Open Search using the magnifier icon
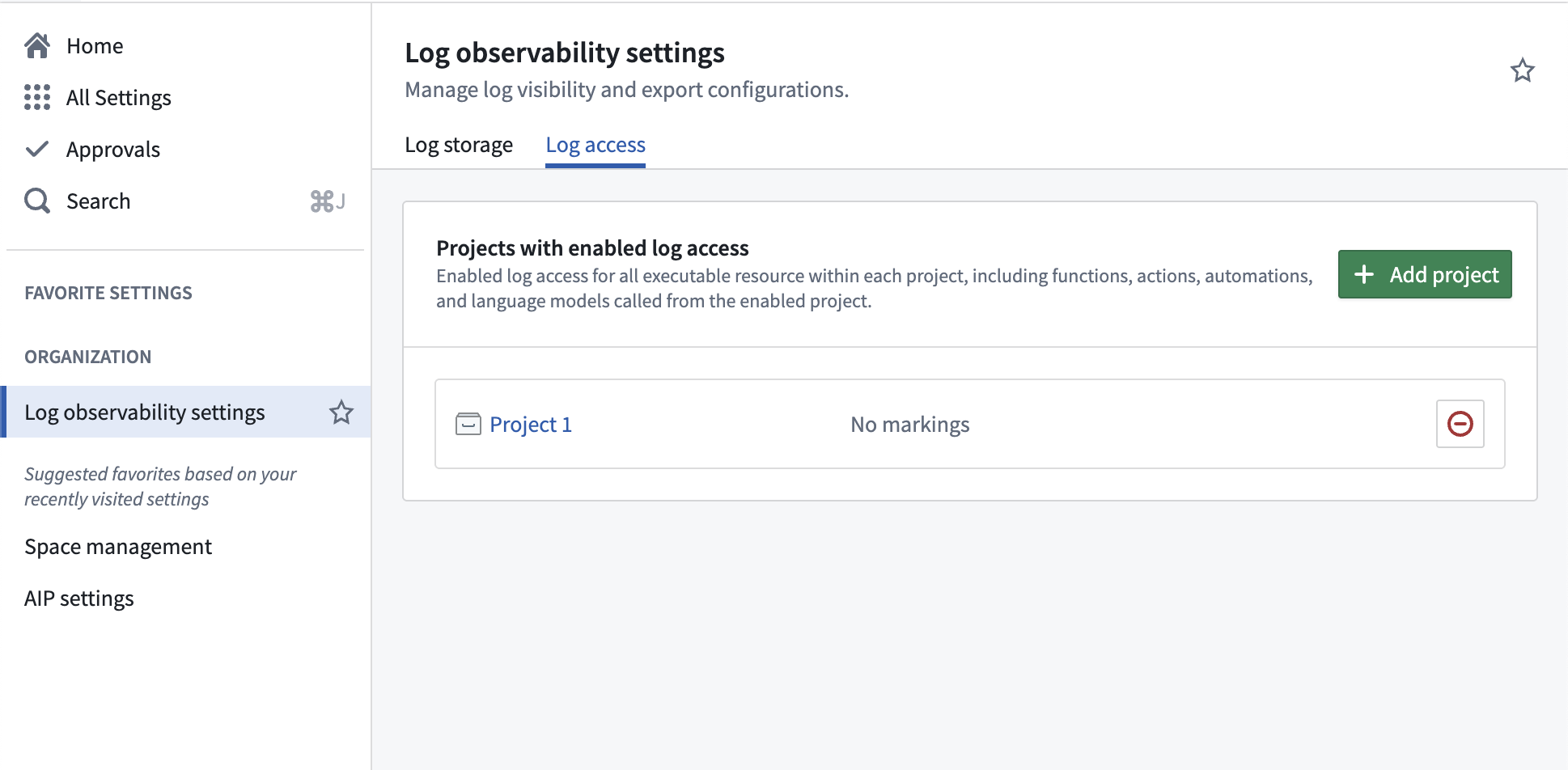 click(36, 201)
